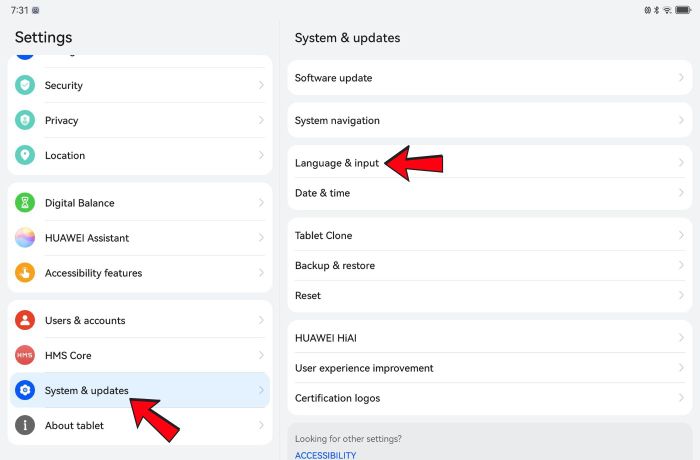The height and width of the screenshot is (460, 700).
Task: Tap the Users & accounts icon
Action: 25,321
